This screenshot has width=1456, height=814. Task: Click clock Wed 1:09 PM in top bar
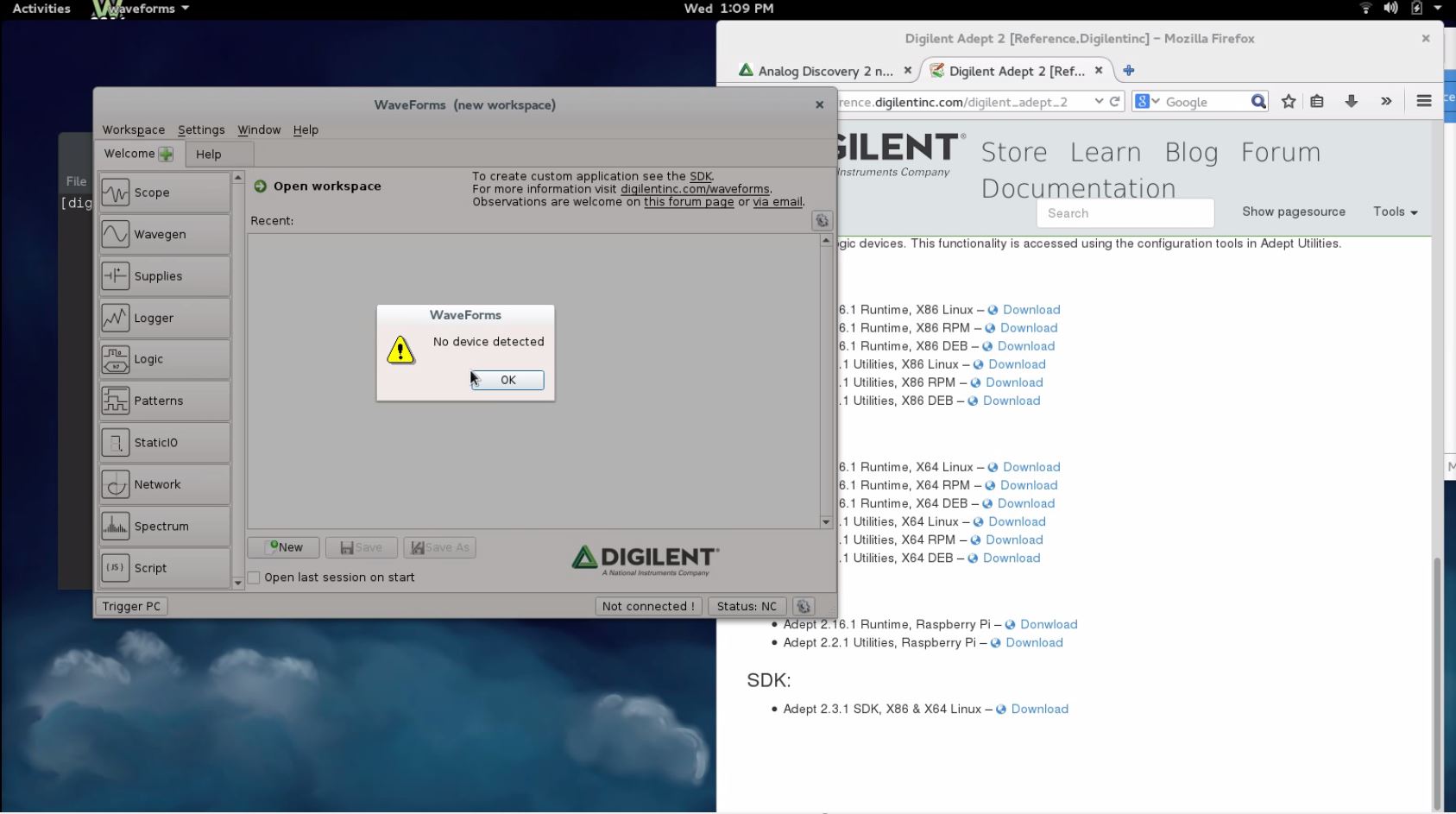[728, 8]
